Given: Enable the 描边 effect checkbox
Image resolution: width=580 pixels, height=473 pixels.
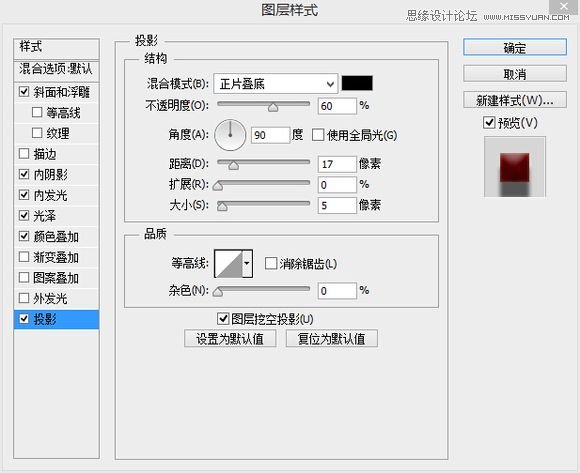Looking at the screenshot, I should click(24, 153).
